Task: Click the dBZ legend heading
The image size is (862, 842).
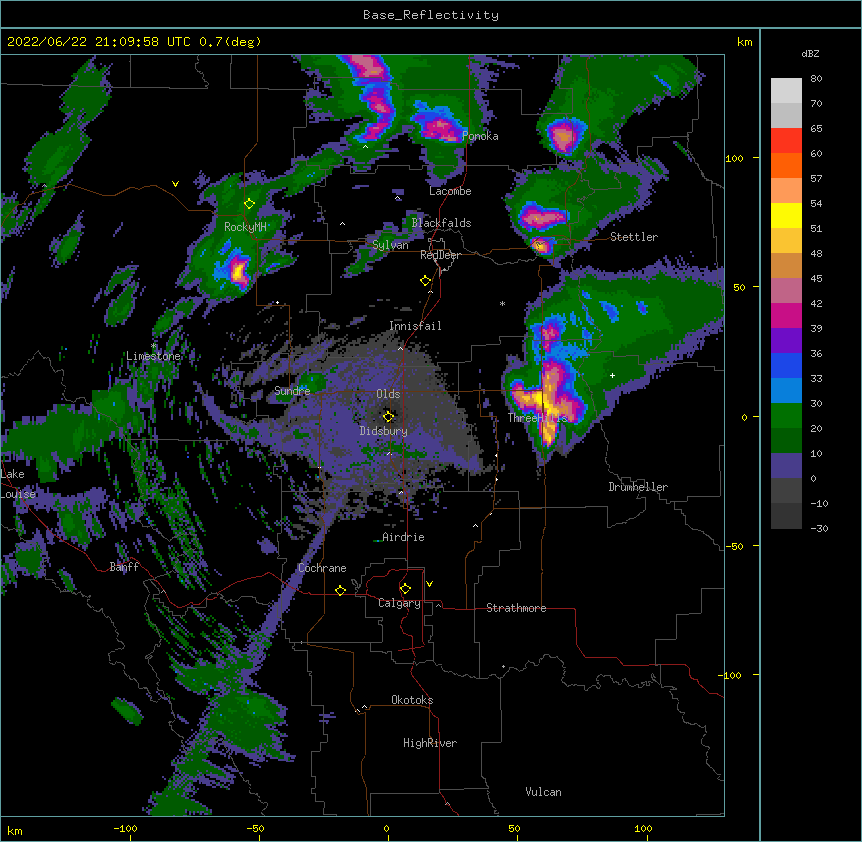Action: [x=810, y=53]
